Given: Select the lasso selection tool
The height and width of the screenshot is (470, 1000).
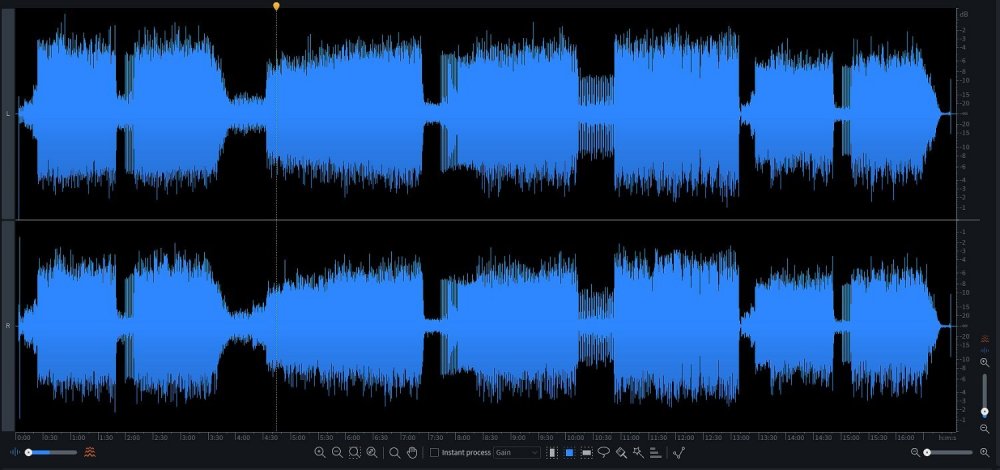Looking at the screenshot, I should click(604, 453).
